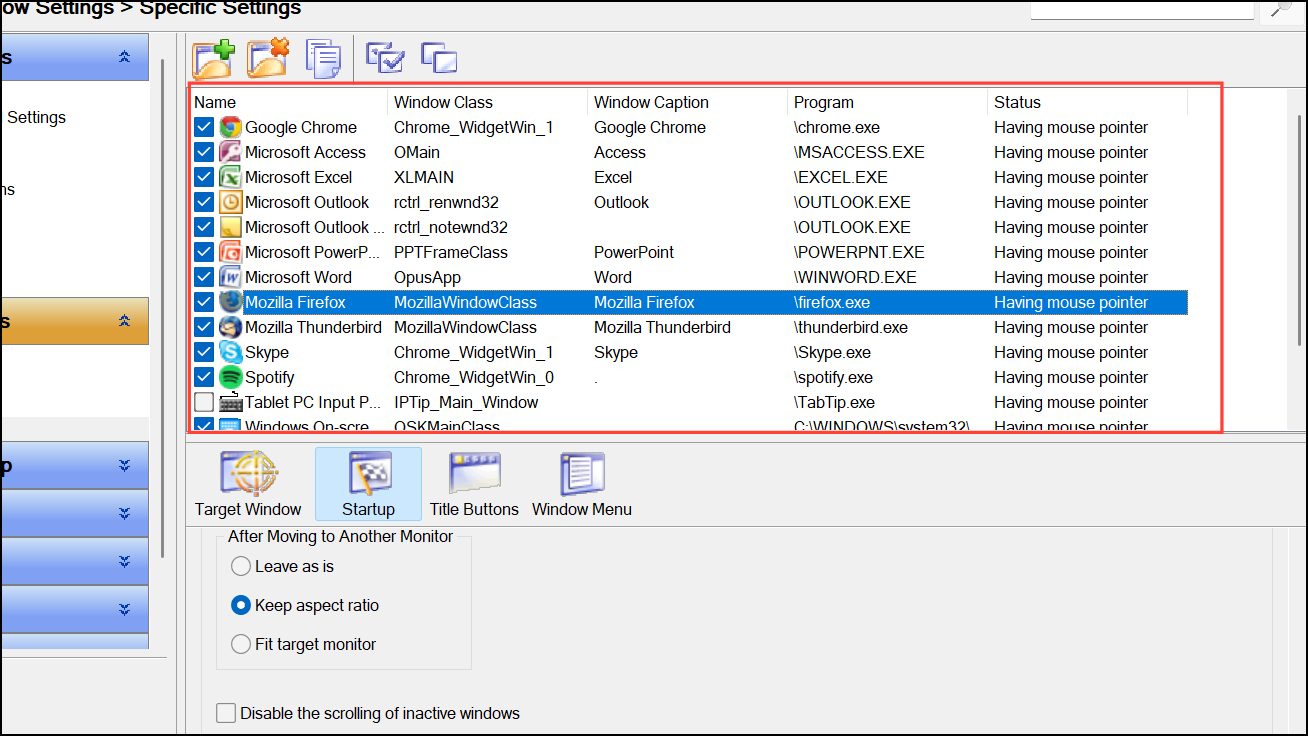The width and height of the screenshot is (1308, 736).
Task: Click the keyboard icon for Tablet PC Input
Action: [x=230, y=402]
